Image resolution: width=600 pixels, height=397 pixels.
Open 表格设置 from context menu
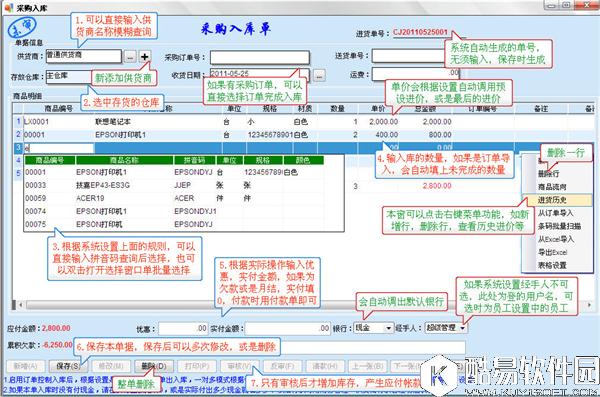pos(552,265)
